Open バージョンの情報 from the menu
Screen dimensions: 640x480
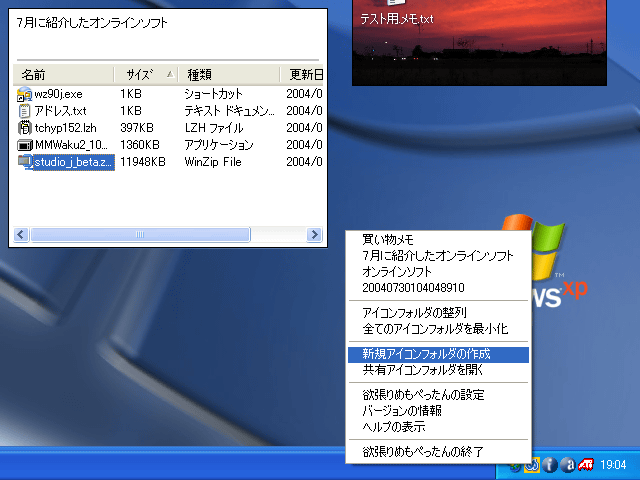pos(438,411)
